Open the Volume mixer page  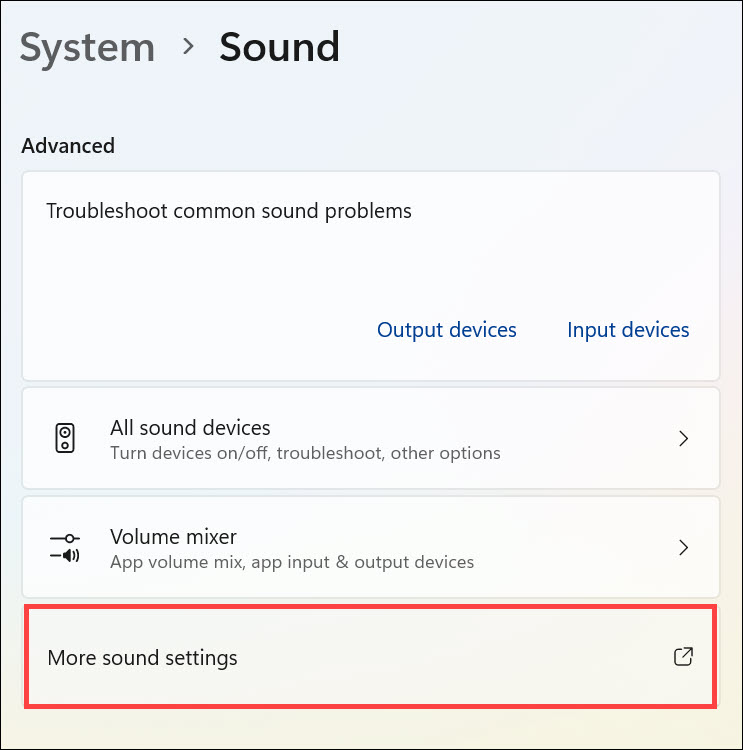[173, 537]
